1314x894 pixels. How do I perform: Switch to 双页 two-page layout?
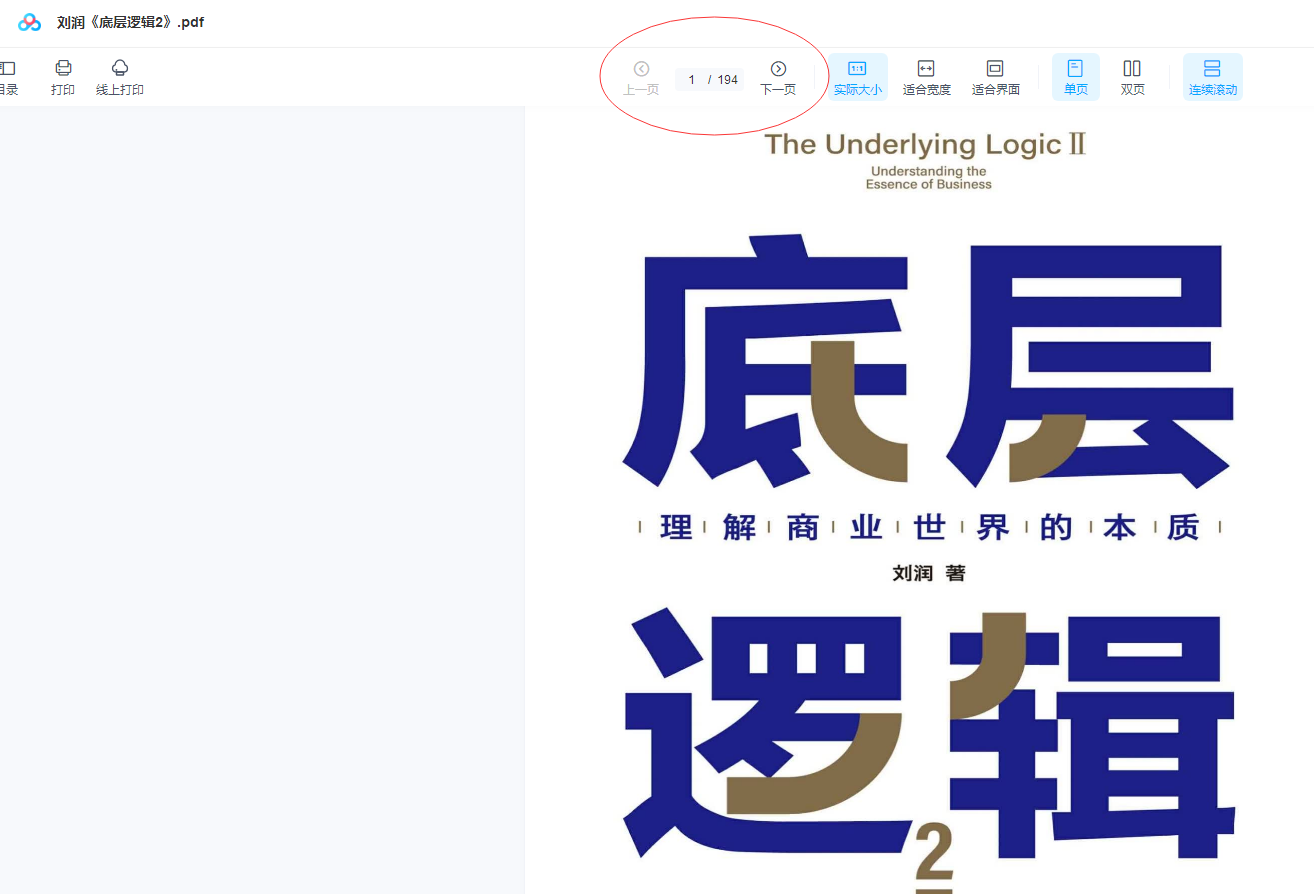(1132, 77)
